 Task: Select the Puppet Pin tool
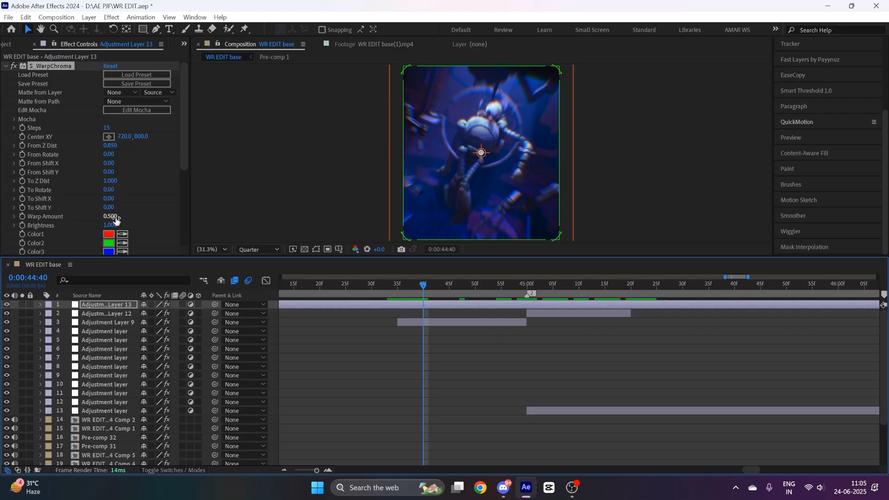(x=244, y=29)
